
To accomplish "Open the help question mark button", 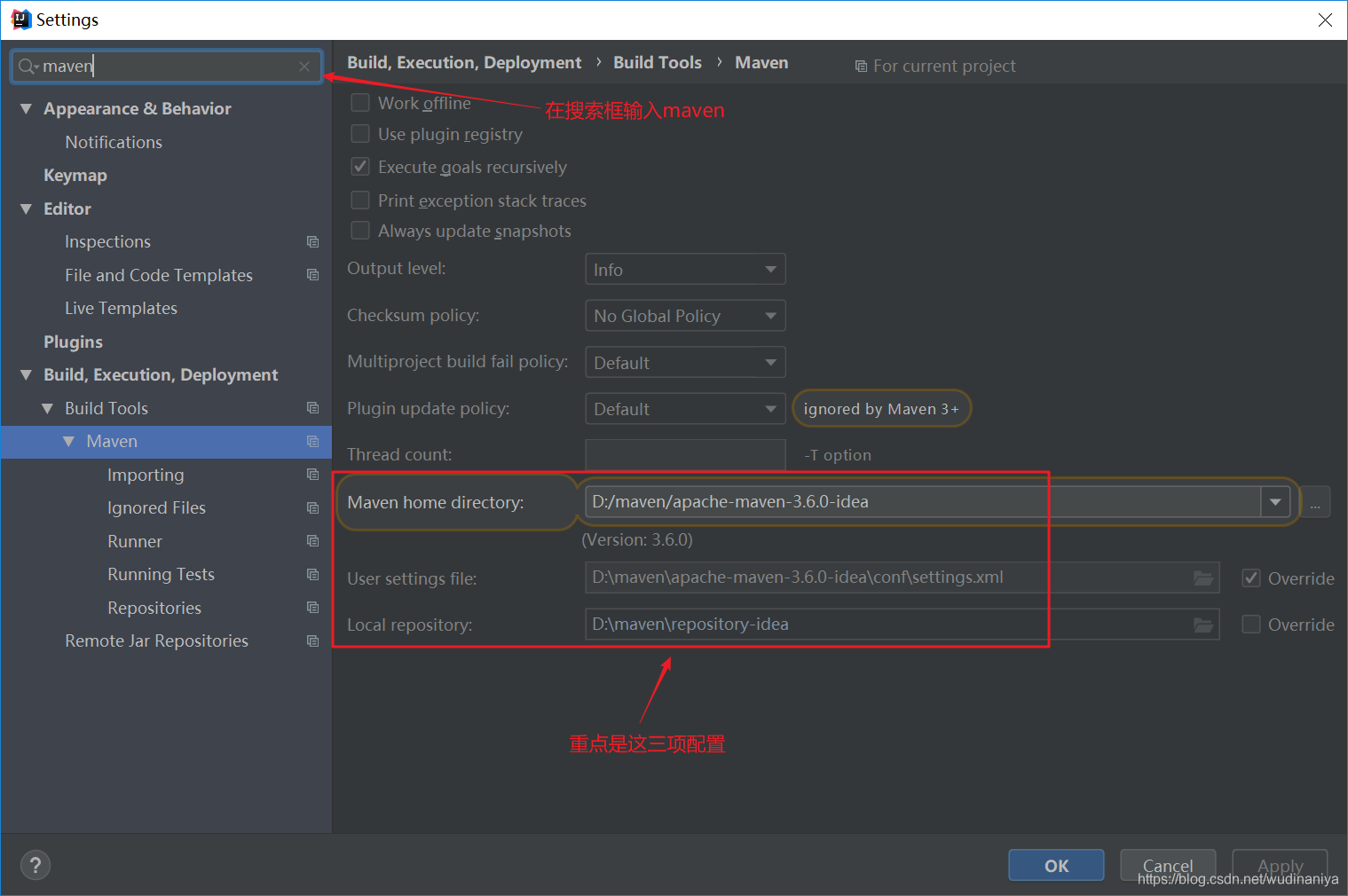I will 35,866.
